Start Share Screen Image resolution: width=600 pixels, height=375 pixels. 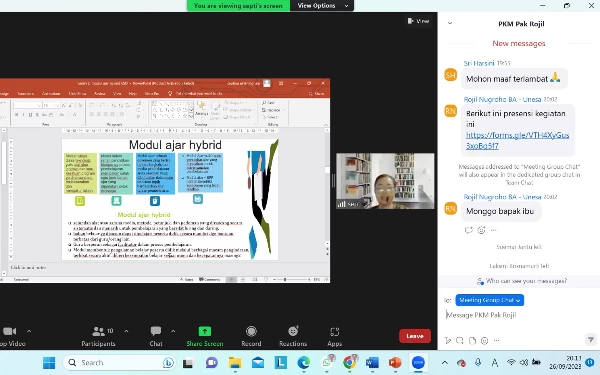tap(205, 336)
